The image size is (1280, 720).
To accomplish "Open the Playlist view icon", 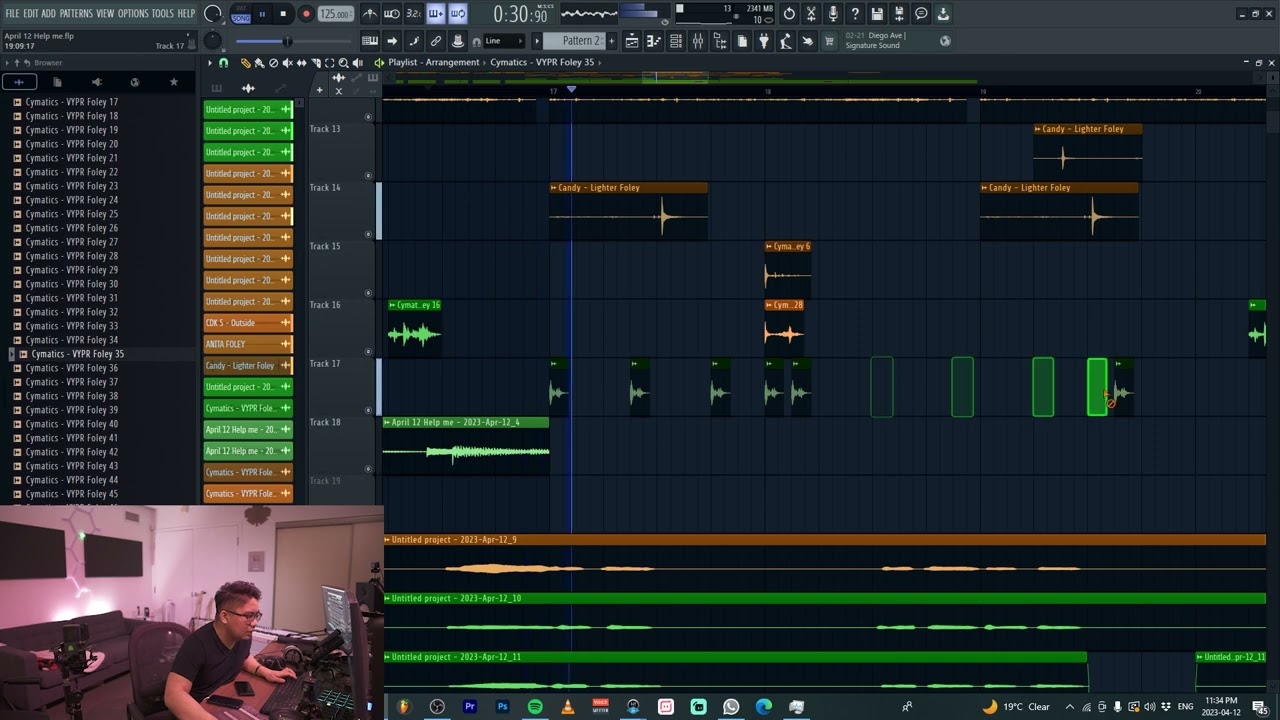I will click(x=632, y=41).
